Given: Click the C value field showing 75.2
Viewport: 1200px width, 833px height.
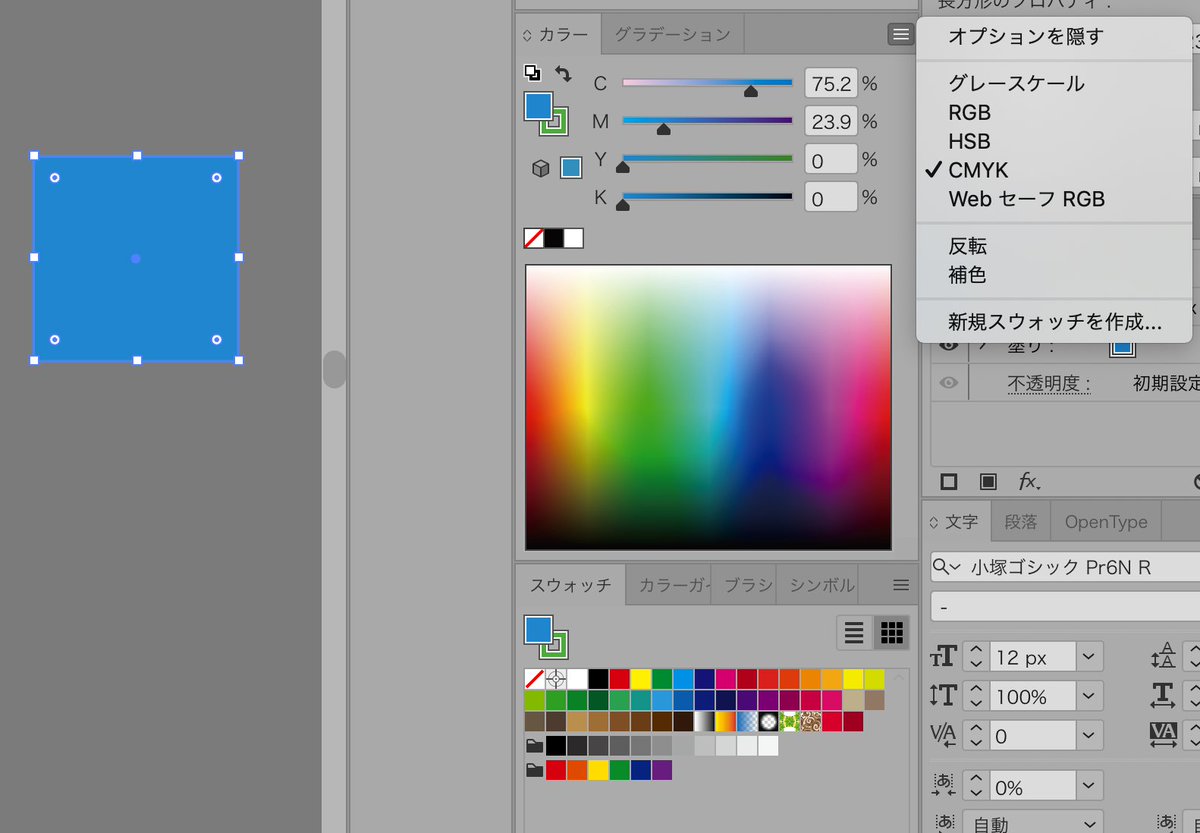Looking at the screenshot, I should pos(831,83).
